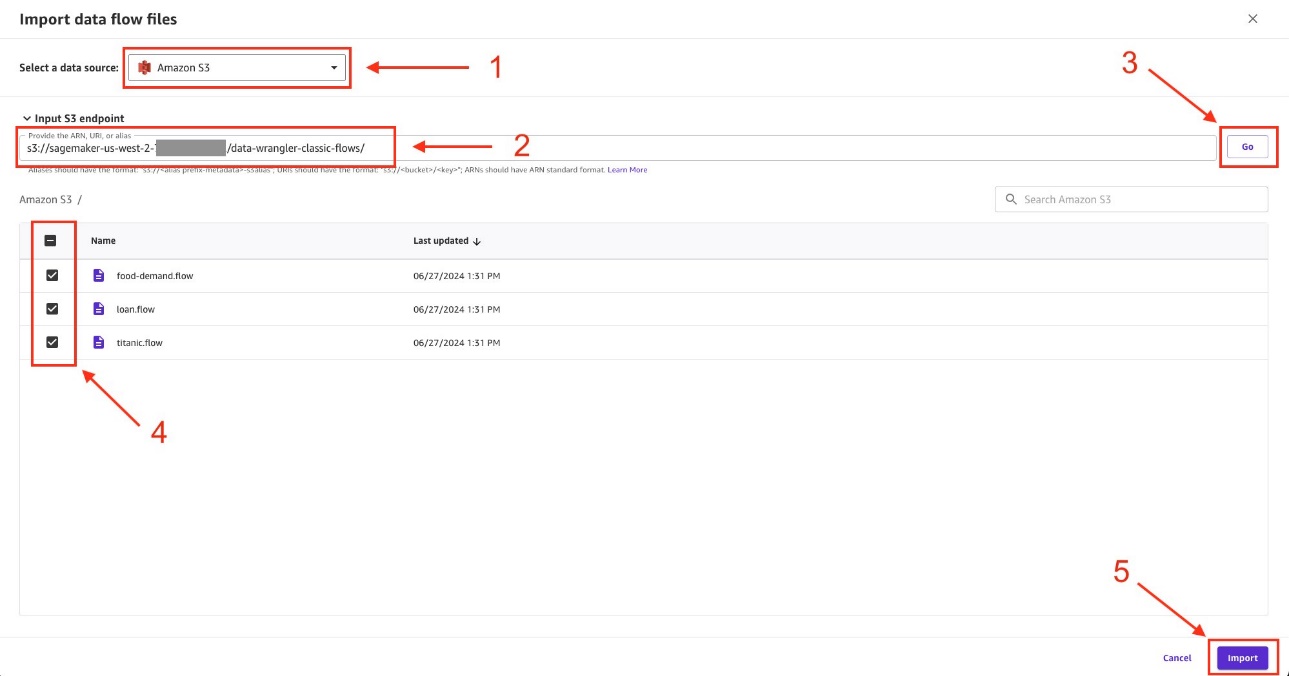Open the Amazon S3 data source dropdown

pos(237,68)
